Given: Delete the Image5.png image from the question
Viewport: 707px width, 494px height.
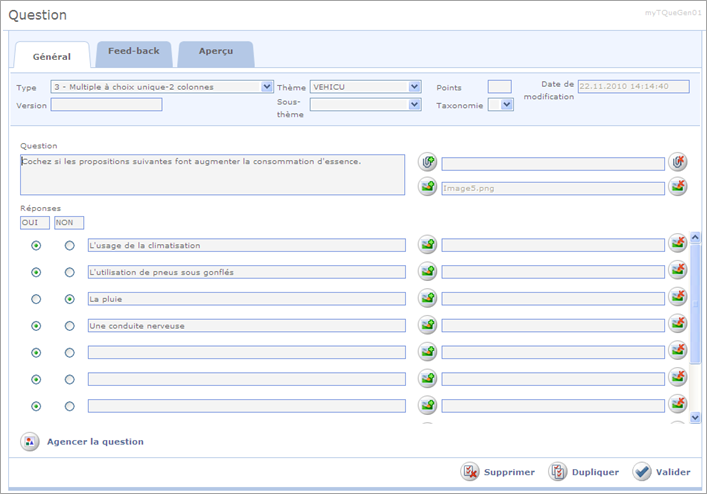Looking at the screenshot, I should tap(678, 187).
